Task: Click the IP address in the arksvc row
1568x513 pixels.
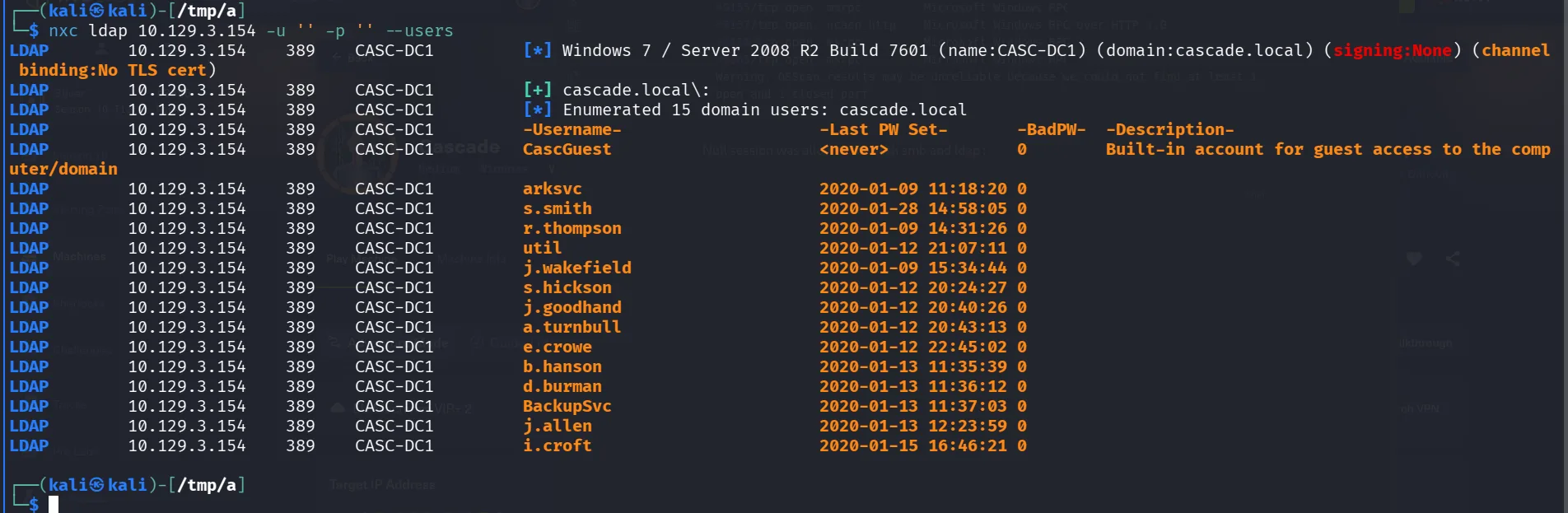Action: [x=187, y=189]
